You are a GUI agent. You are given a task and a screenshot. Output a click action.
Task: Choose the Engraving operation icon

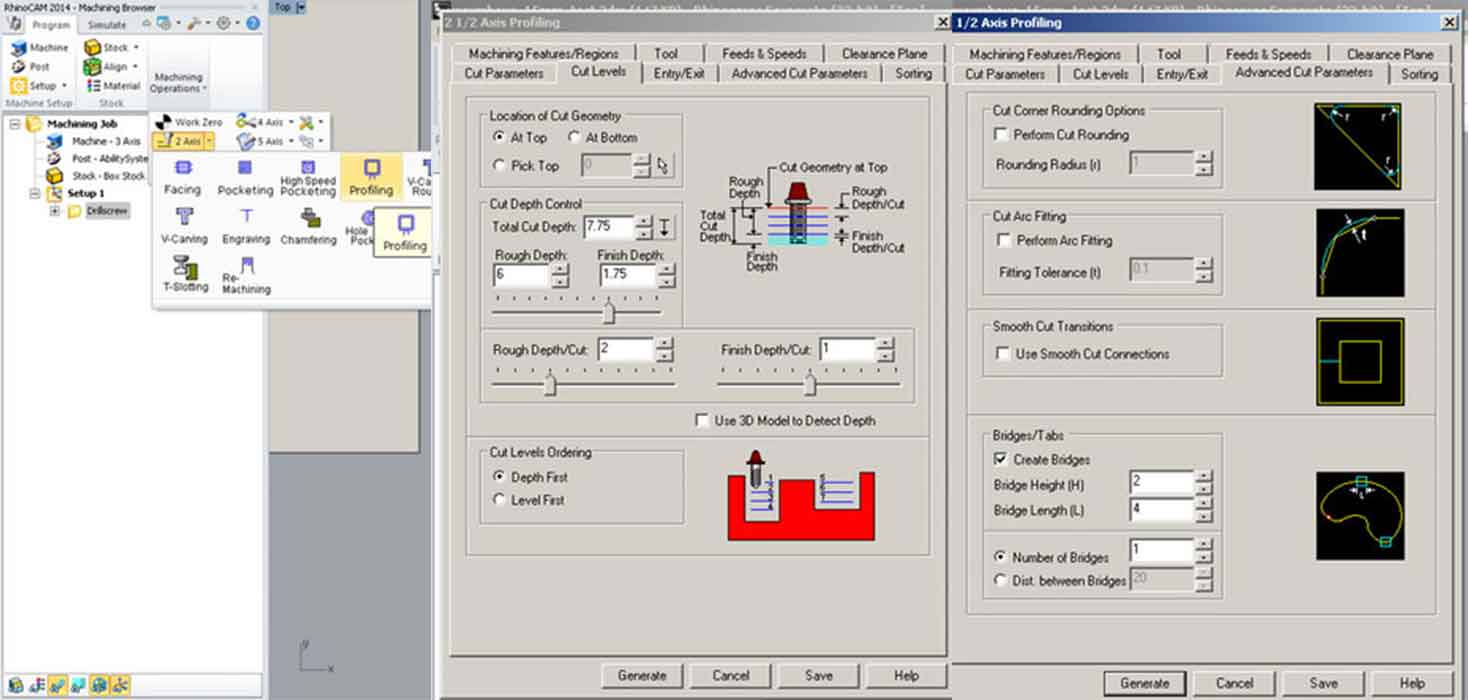point(246,216)
